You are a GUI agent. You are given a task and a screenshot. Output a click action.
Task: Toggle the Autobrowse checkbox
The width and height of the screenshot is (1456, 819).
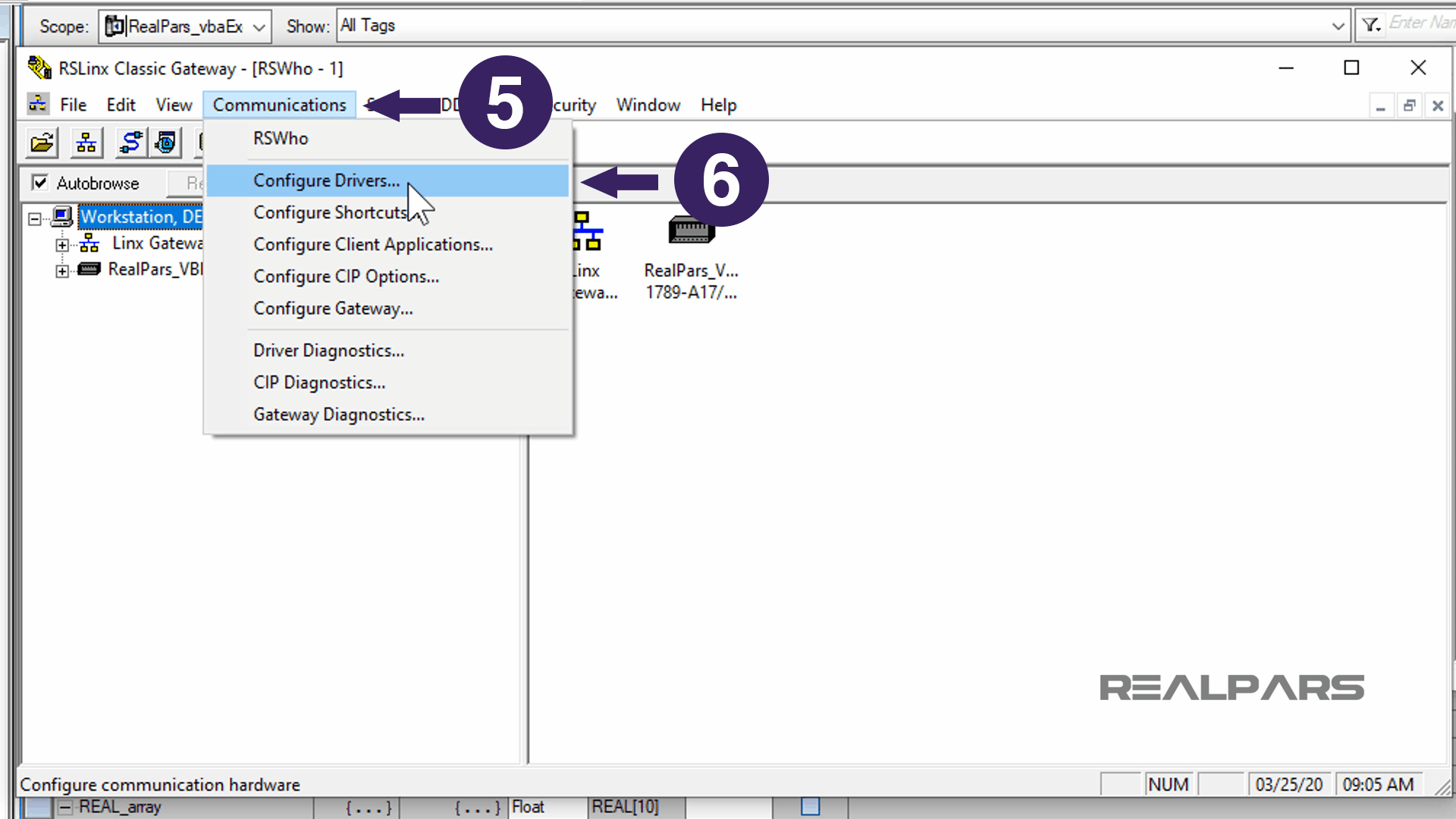tap(39, 183)
